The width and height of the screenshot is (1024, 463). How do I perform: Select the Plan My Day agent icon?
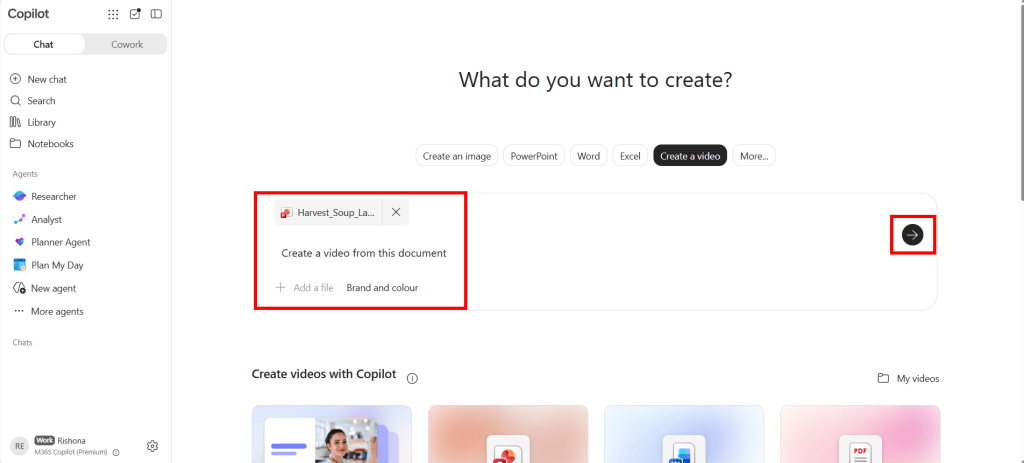click(x=19, y=265)
